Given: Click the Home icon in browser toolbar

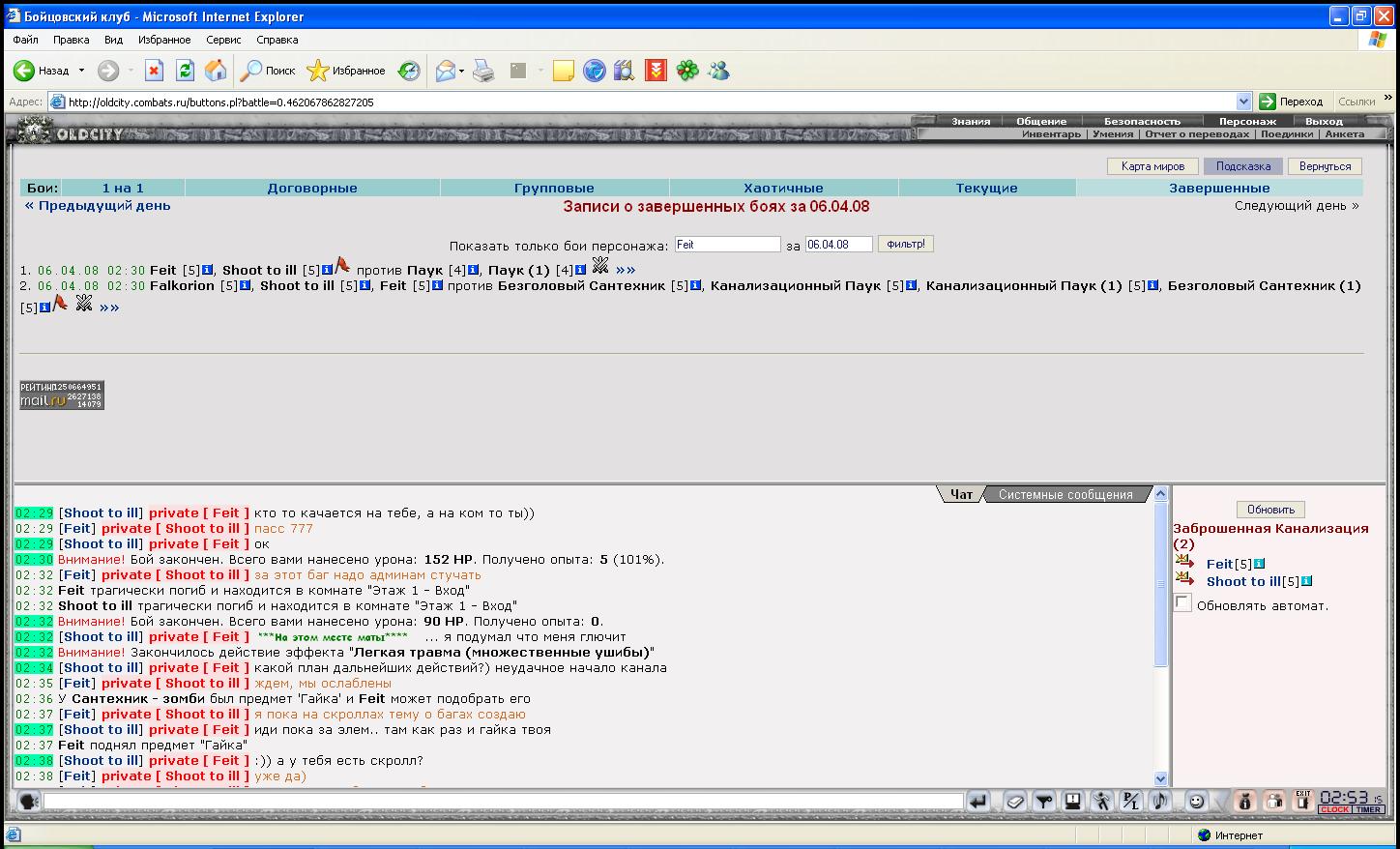Looking at the screenshot, I should (216, 71).
